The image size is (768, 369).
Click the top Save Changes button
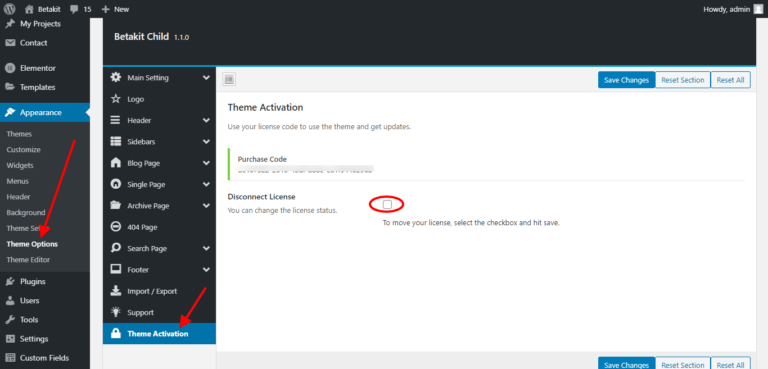click(x=626, y=80)
